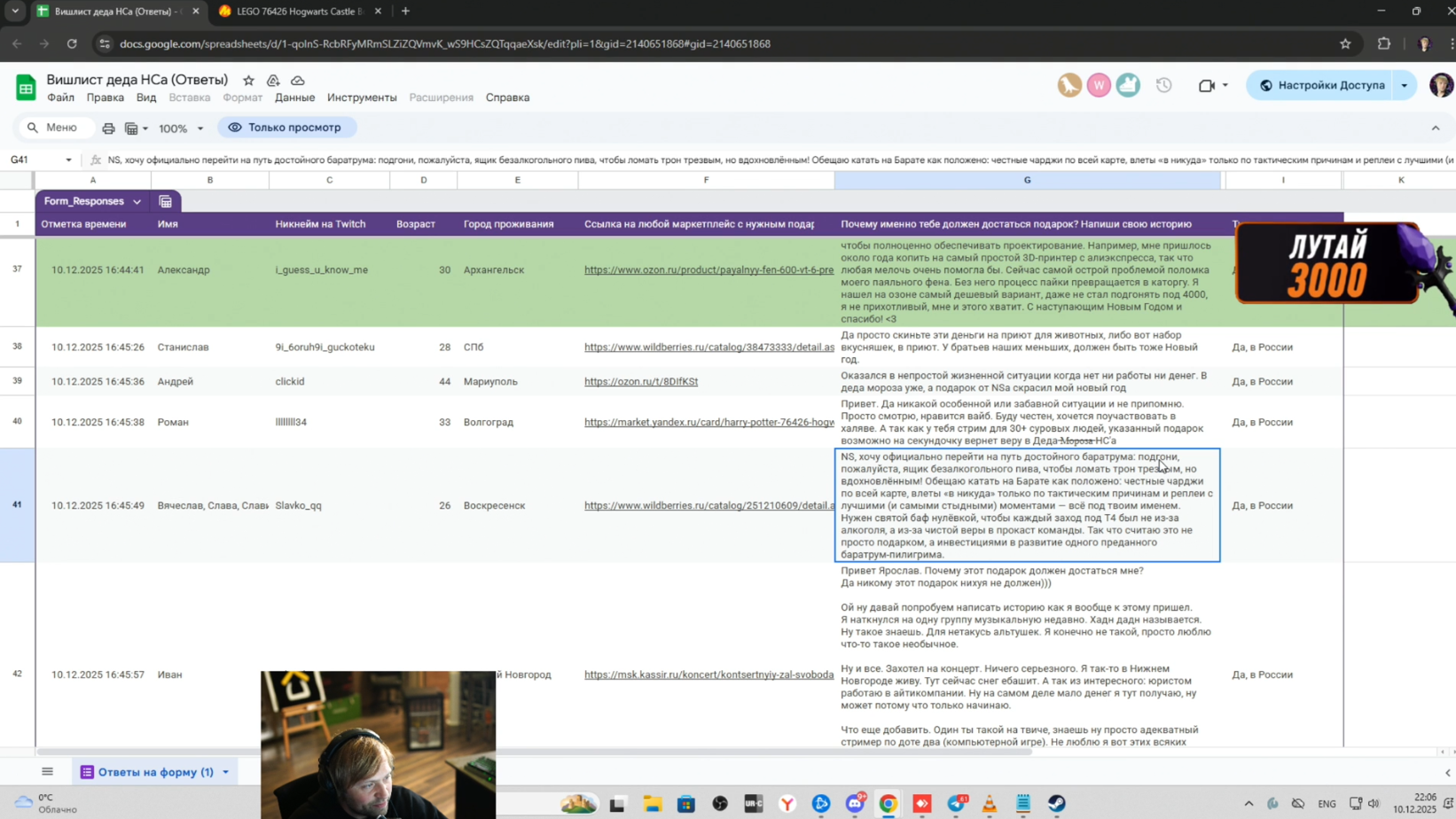Screen dimensions: 1456x819
Task: Open the Правка menu
Action: 106,97
